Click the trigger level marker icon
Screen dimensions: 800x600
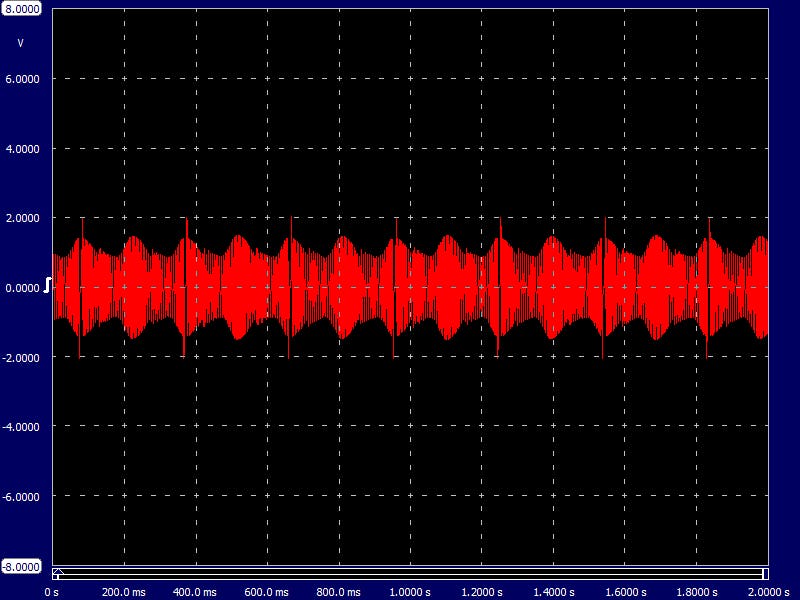pos(48,285)
